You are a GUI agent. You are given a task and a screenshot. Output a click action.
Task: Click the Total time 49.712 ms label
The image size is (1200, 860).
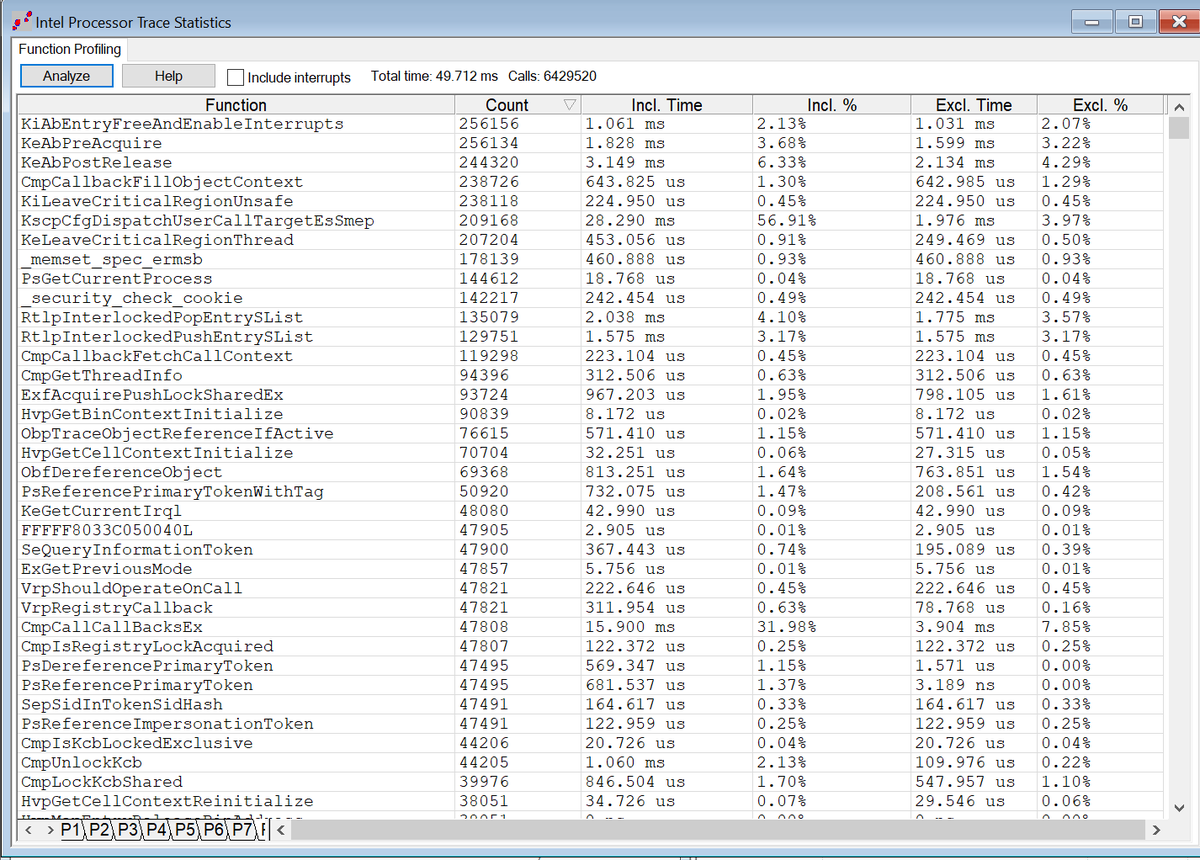click(x=434, y=77)
